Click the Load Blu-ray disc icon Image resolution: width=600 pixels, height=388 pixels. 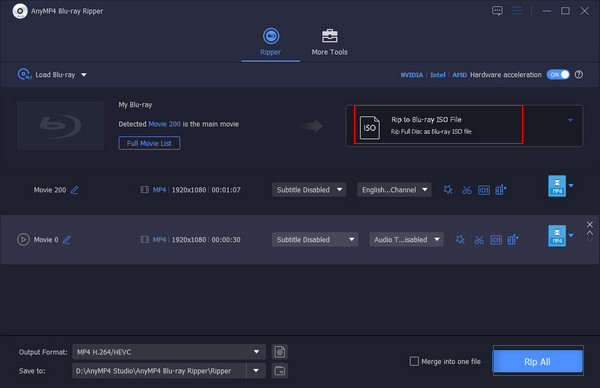(24, 74)
